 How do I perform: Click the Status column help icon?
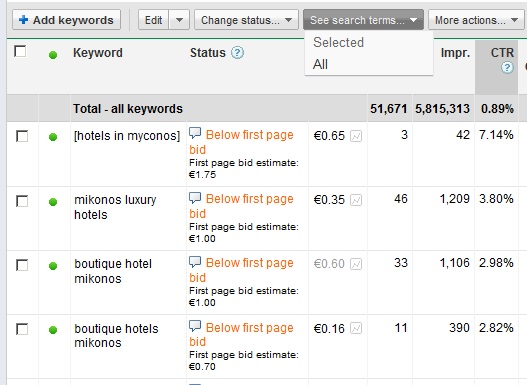click(237, 53)
